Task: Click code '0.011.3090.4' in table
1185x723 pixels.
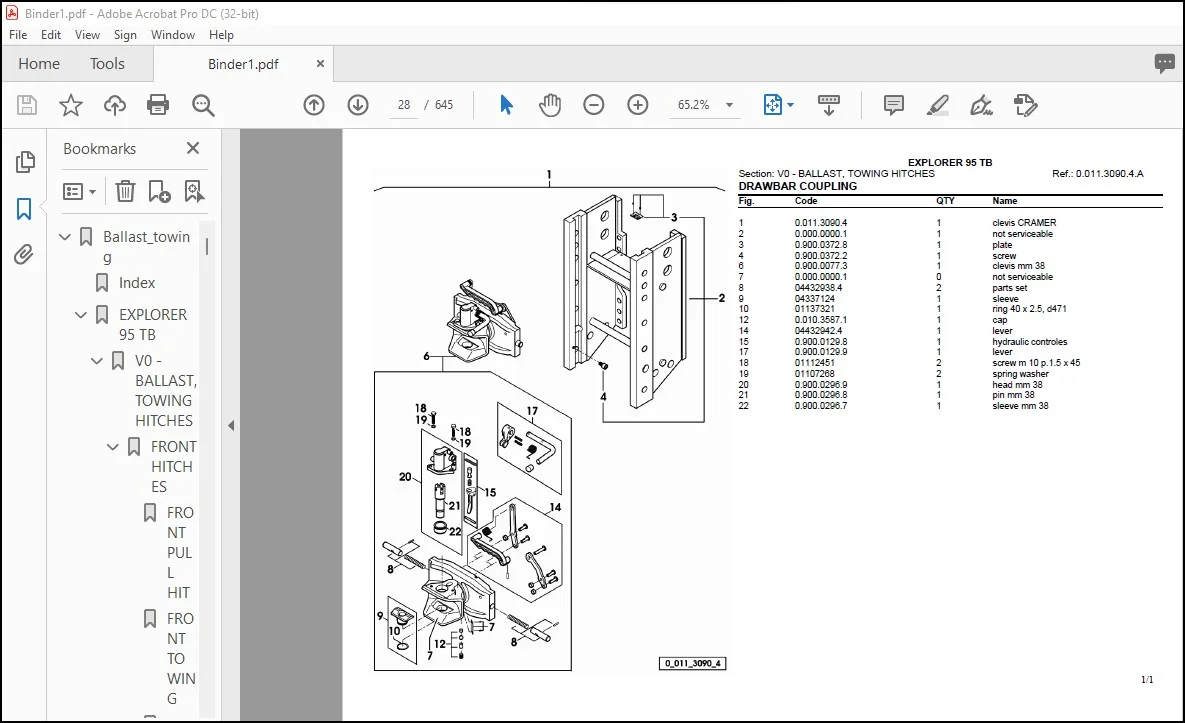Action: point(821,223)
